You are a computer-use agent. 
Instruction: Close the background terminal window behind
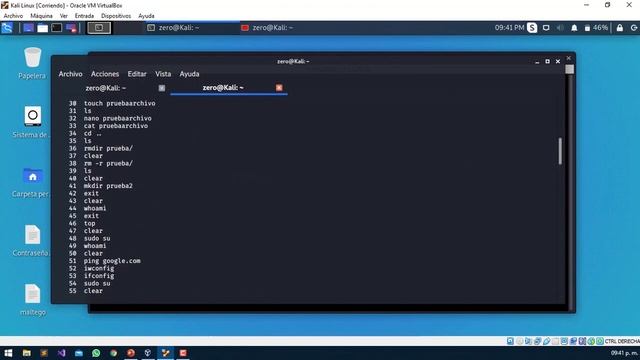[x=569, y=58]
